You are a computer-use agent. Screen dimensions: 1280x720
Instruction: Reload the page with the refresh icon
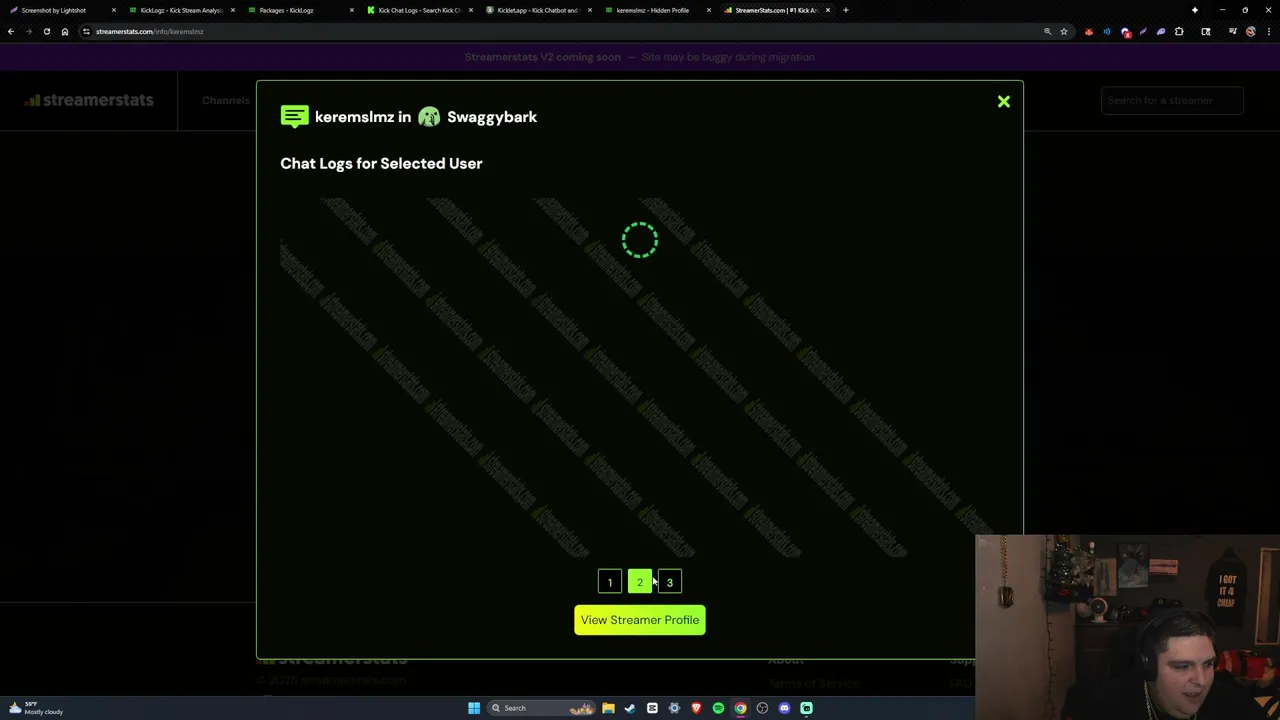(x=46, y=31)
